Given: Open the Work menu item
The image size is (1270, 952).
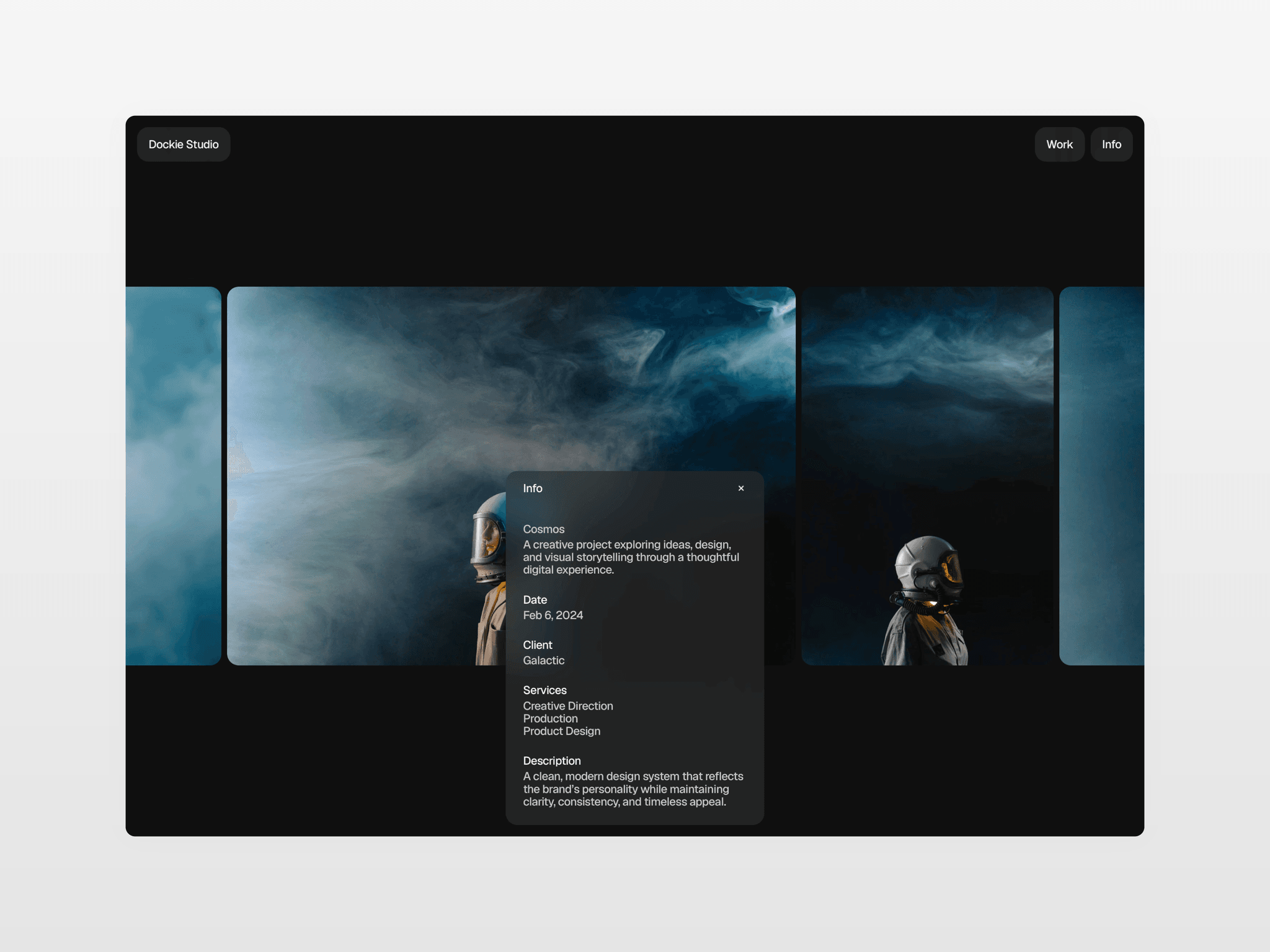Looking at the screenshot, I should (x=1059, y=144).
